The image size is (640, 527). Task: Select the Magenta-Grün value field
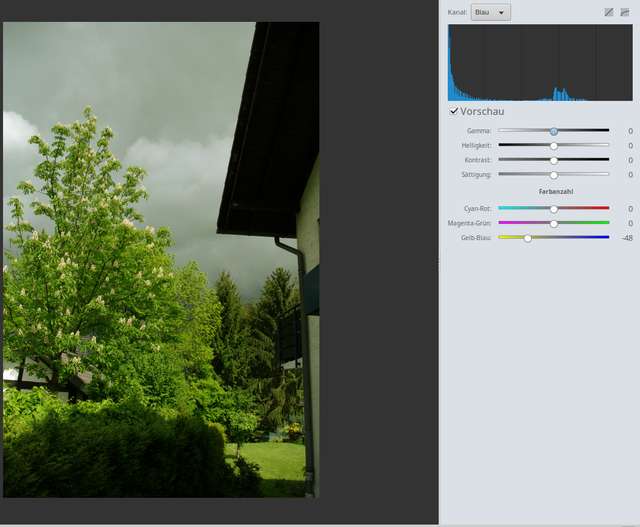(x=627, y=223)
